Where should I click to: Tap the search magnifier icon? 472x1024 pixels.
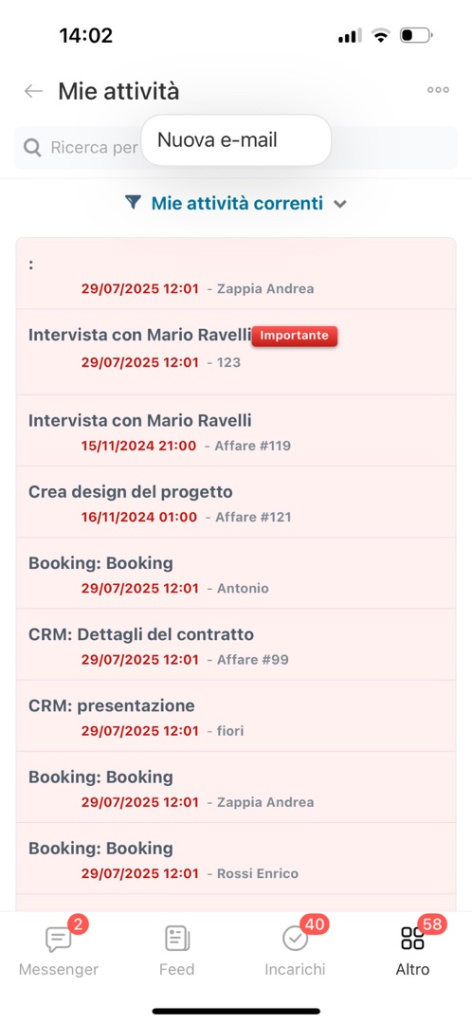tap(33, 148)
